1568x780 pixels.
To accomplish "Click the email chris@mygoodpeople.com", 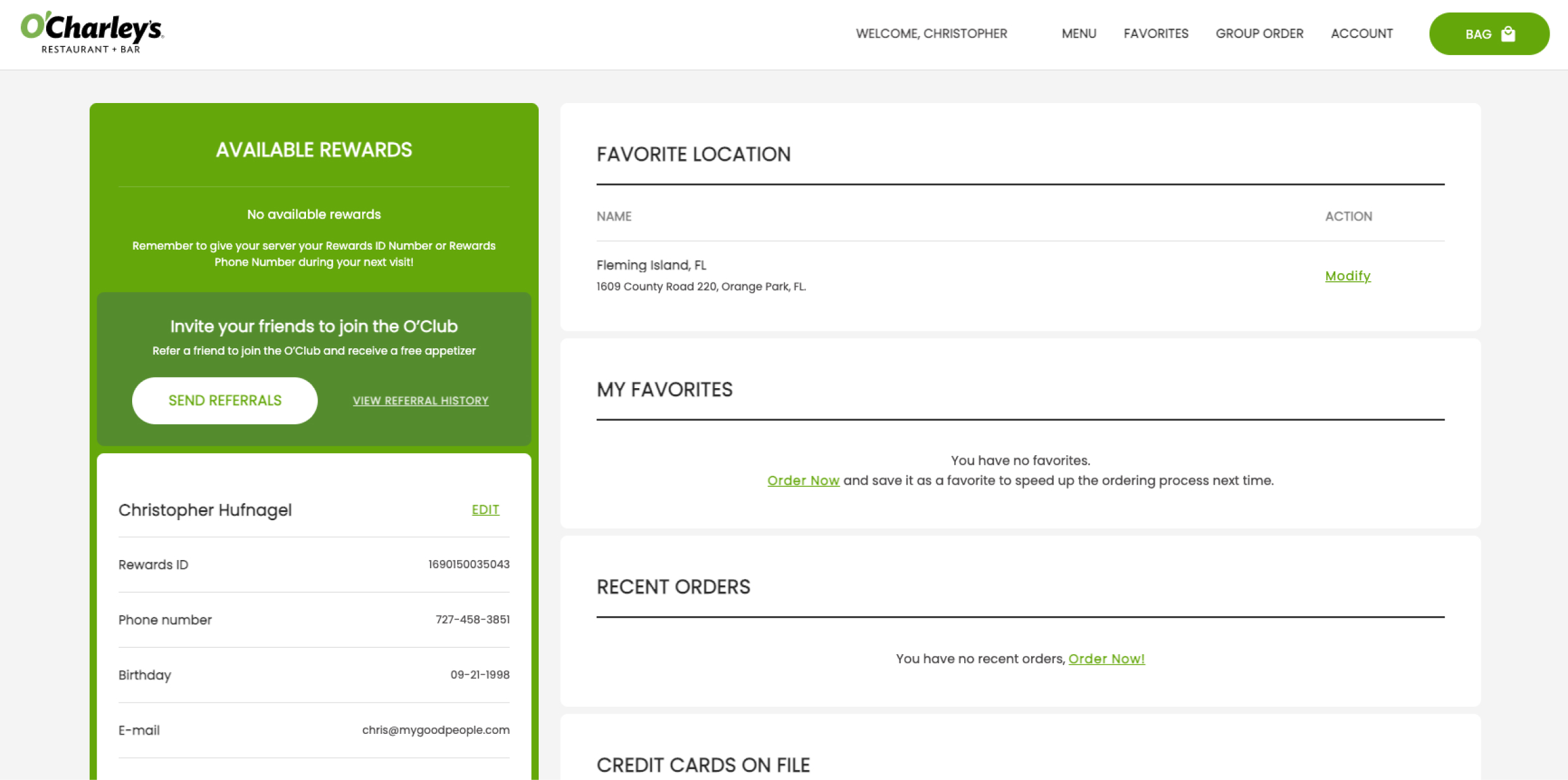I will [436, 730].
